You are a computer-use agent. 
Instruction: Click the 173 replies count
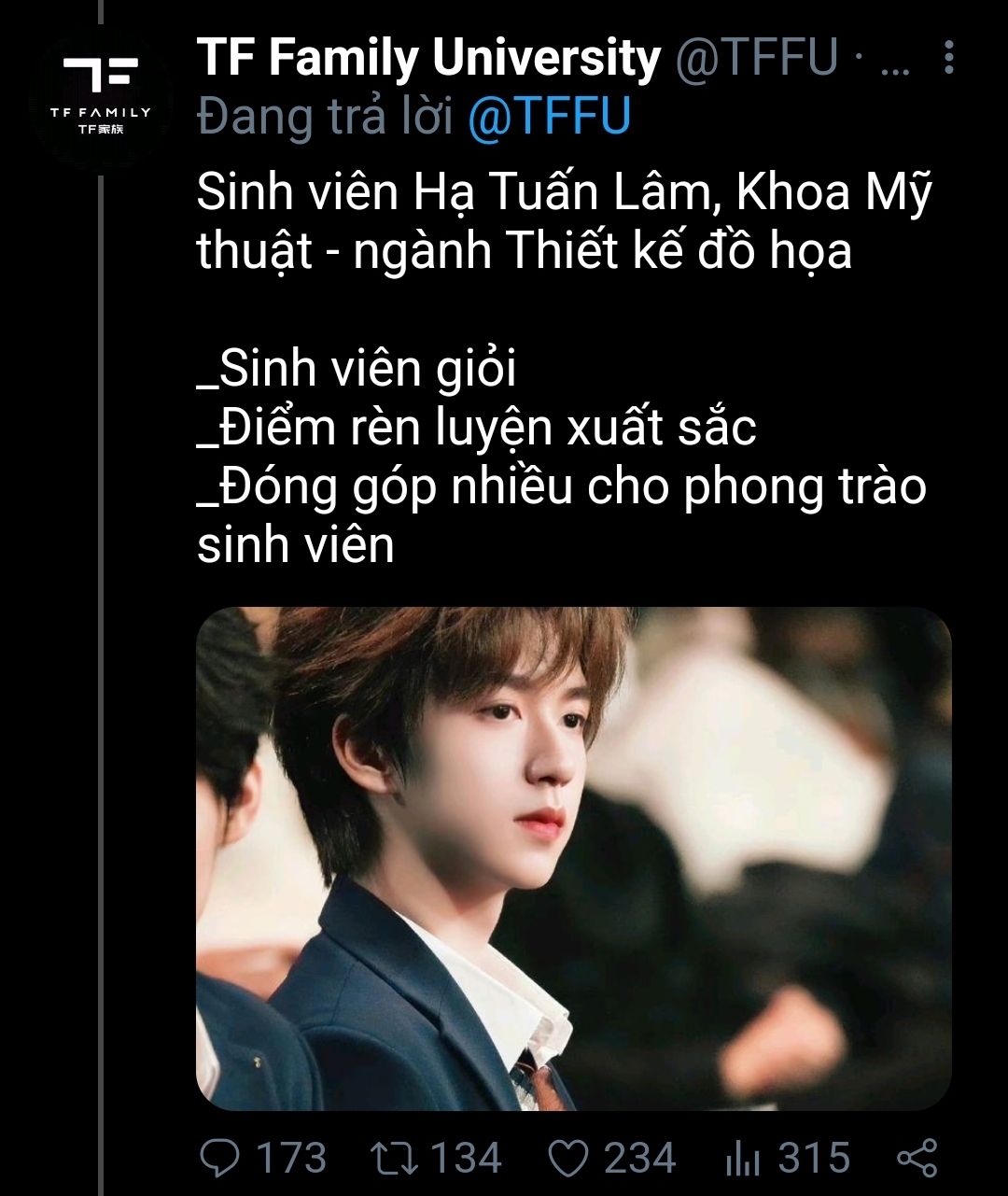pos(290,1159)
